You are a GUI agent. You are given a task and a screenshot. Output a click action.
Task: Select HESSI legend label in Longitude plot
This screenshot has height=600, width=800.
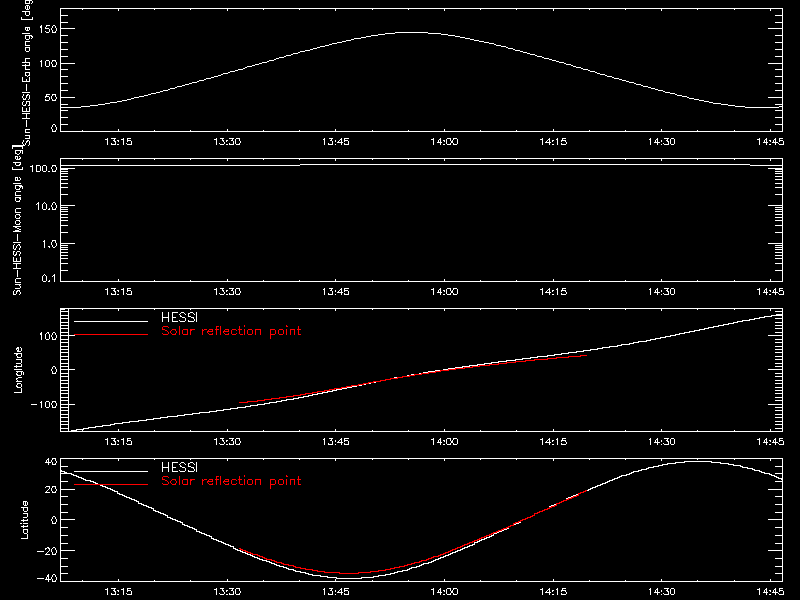179,317
